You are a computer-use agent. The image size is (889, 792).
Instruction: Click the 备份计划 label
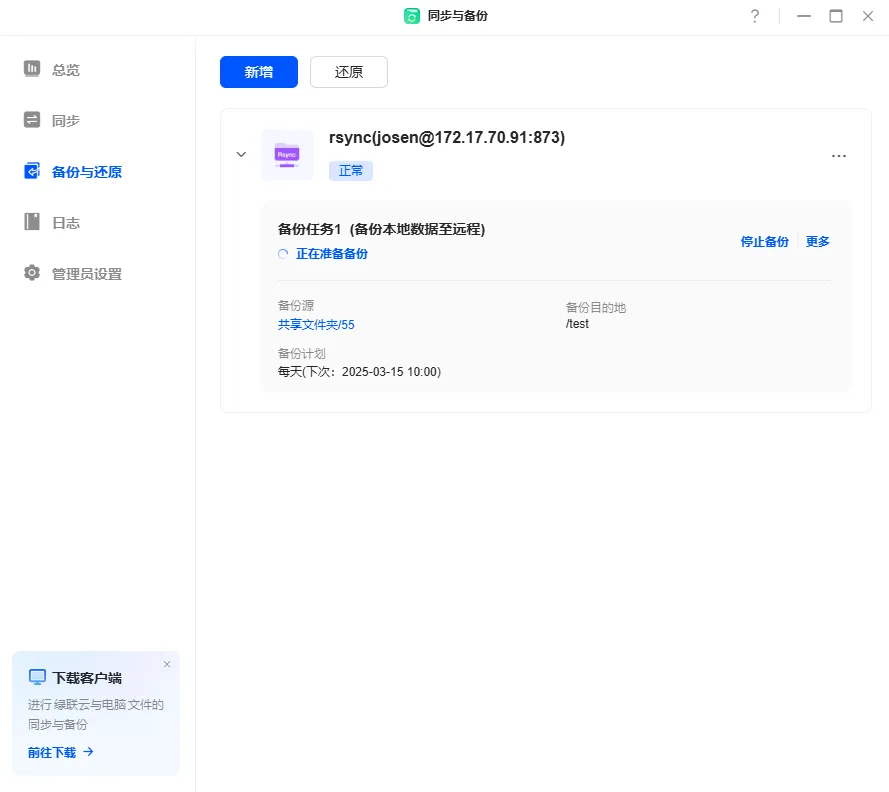302,353
